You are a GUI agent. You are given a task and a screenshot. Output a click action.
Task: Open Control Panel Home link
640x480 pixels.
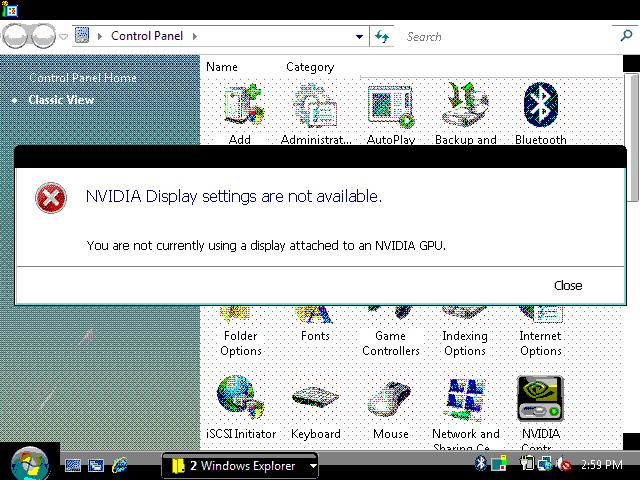tap(83, 78)
